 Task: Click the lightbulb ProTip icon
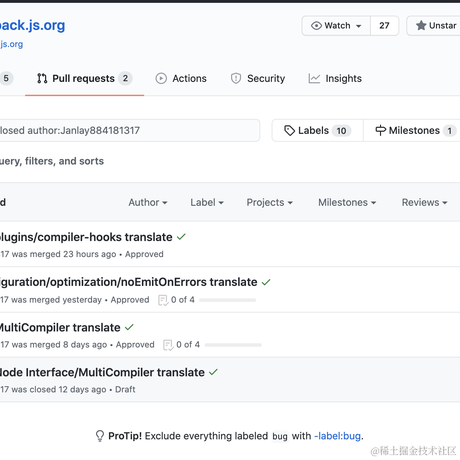pyautogui.click(x=100, y=436)
